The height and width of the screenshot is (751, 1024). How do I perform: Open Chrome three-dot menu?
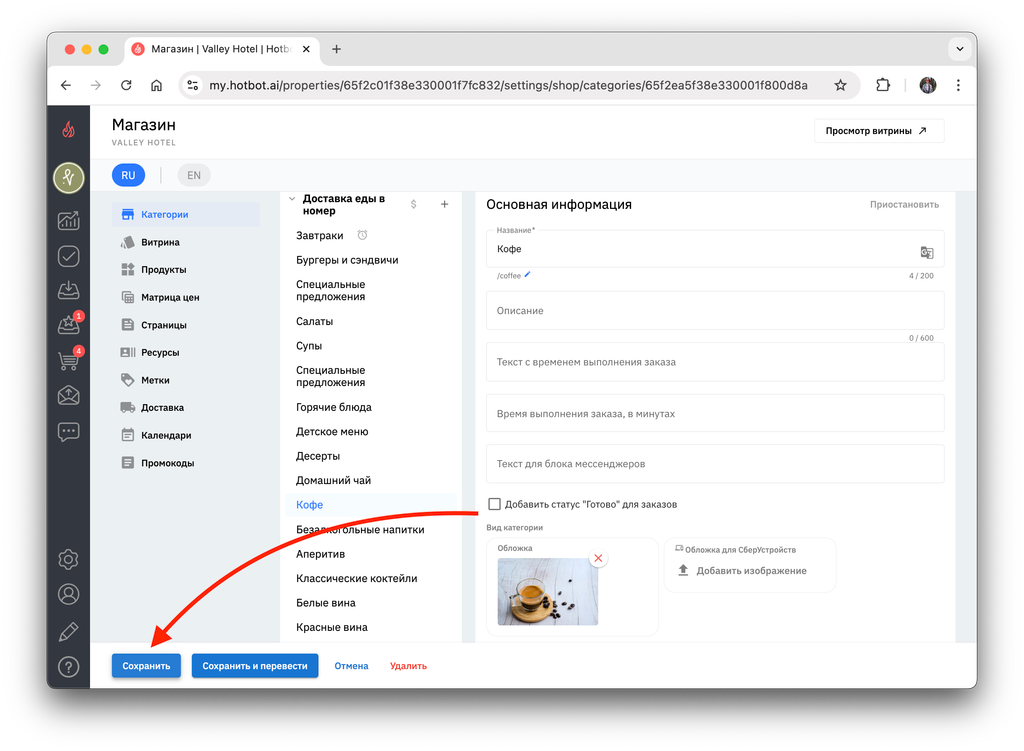(x=958, y=85)
